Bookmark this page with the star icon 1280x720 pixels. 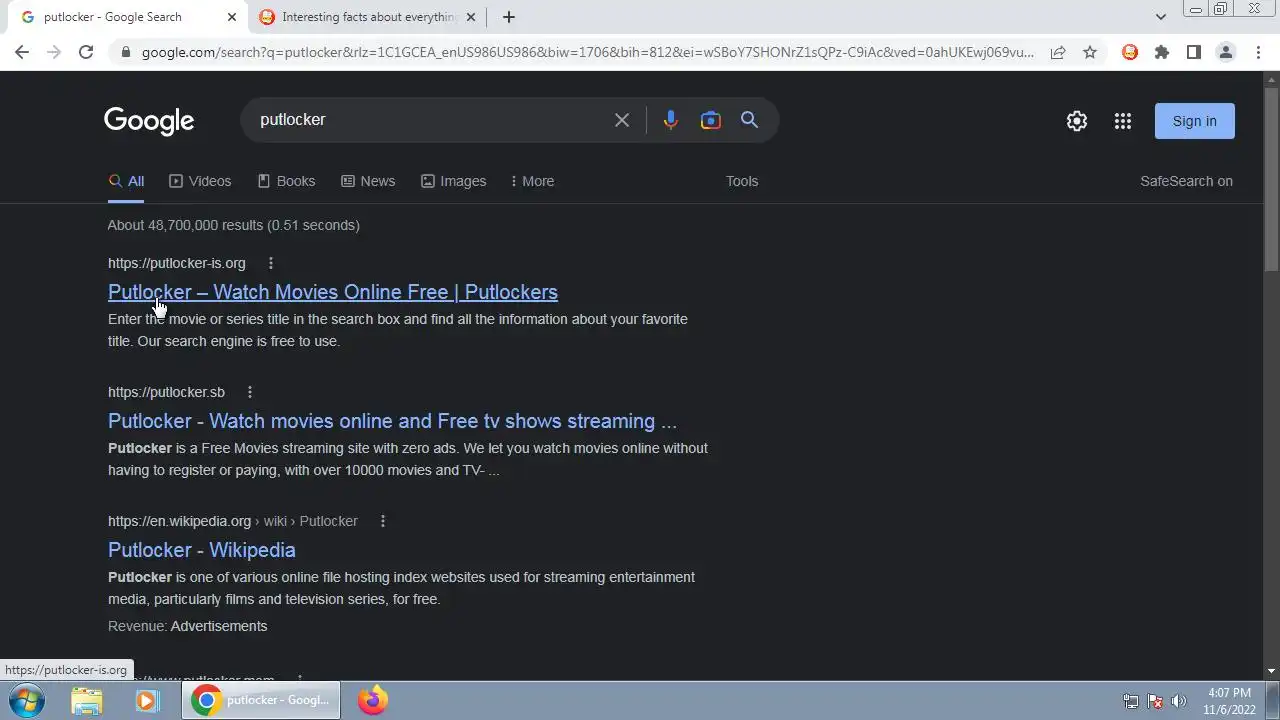(1090, 52)
